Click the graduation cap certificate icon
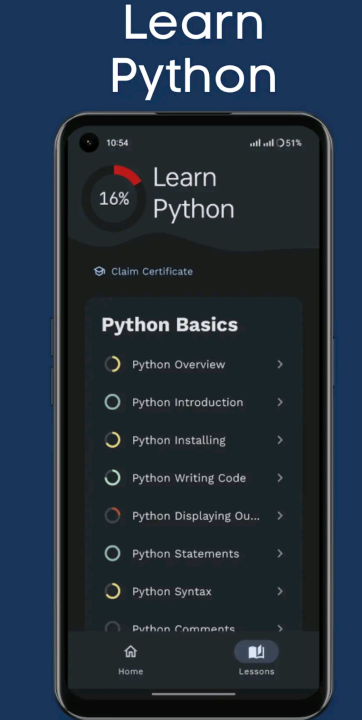Viewport: 362px width, 720px height. (99, 271)
